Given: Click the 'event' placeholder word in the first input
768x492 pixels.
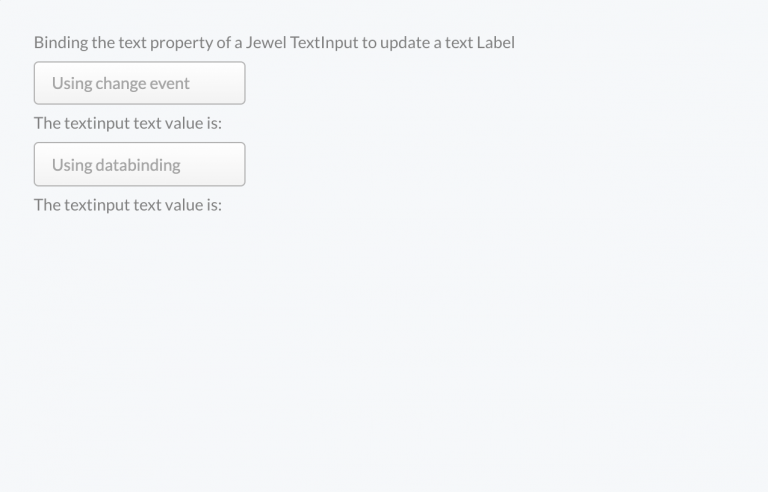Looking at the screenshot, I should [x=170, y=83].
